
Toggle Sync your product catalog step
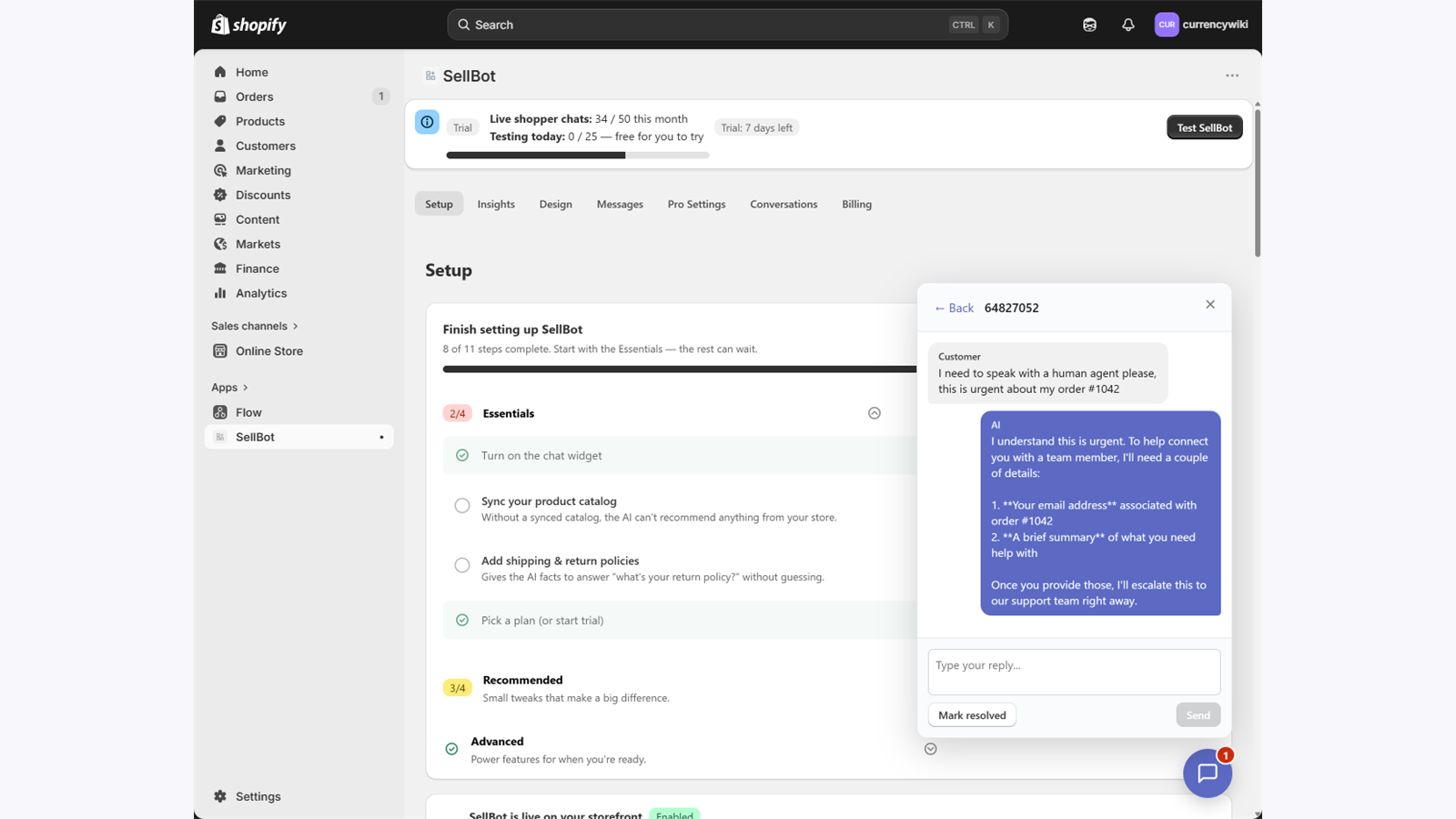[462, 505]
